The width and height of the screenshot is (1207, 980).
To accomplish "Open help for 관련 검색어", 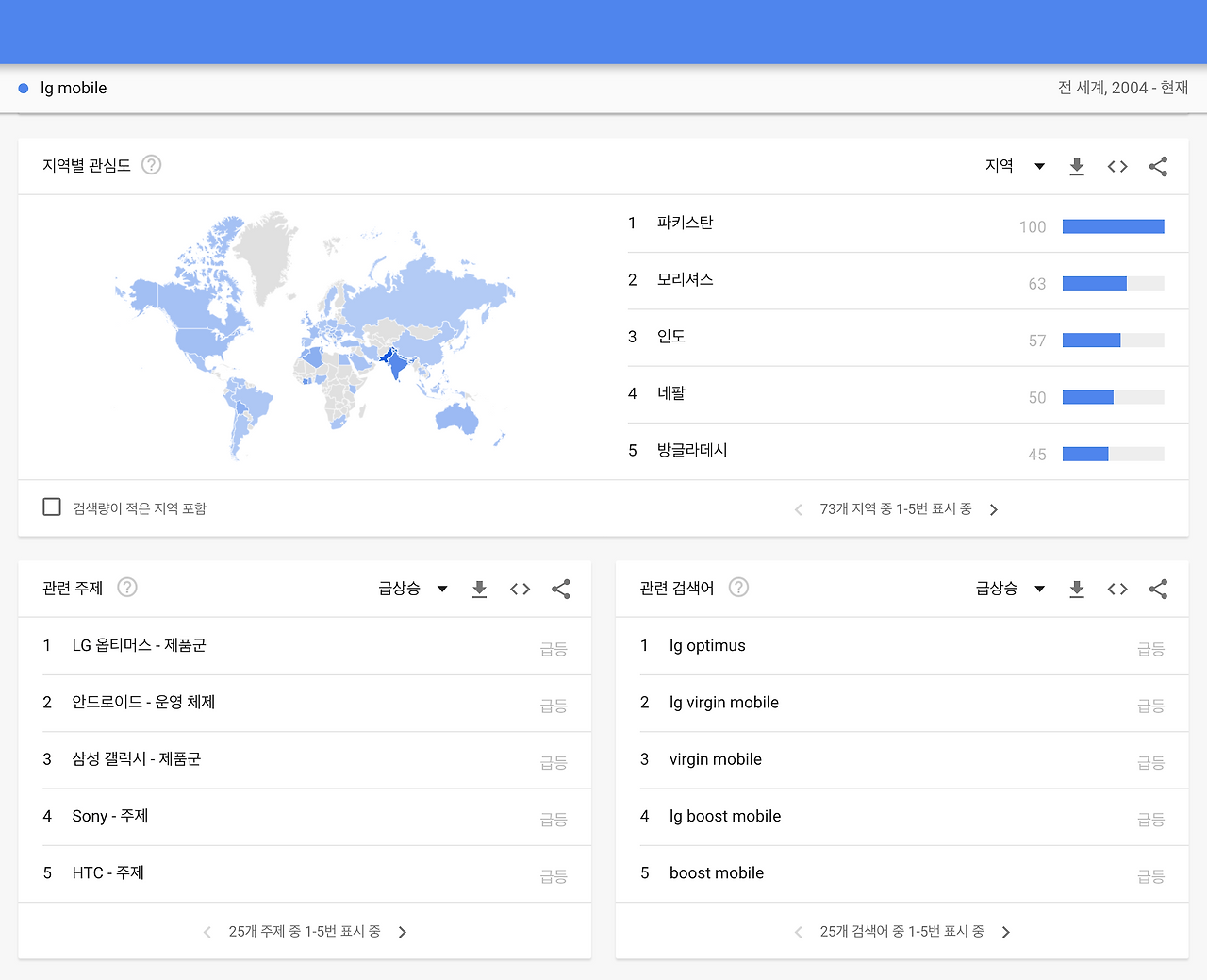I will click(x=739, y=588).
